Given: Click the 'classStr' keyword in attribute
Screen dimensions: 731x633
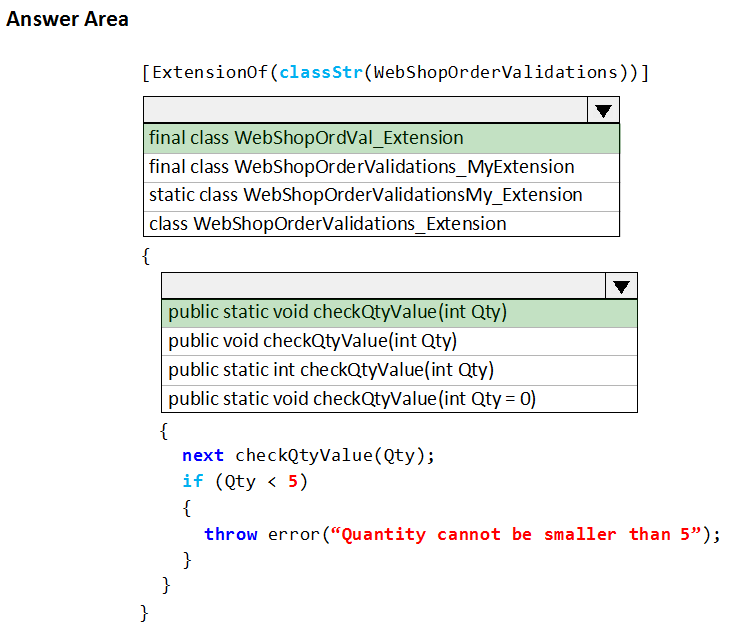Looking at the screenshot, I should (321, 72).
